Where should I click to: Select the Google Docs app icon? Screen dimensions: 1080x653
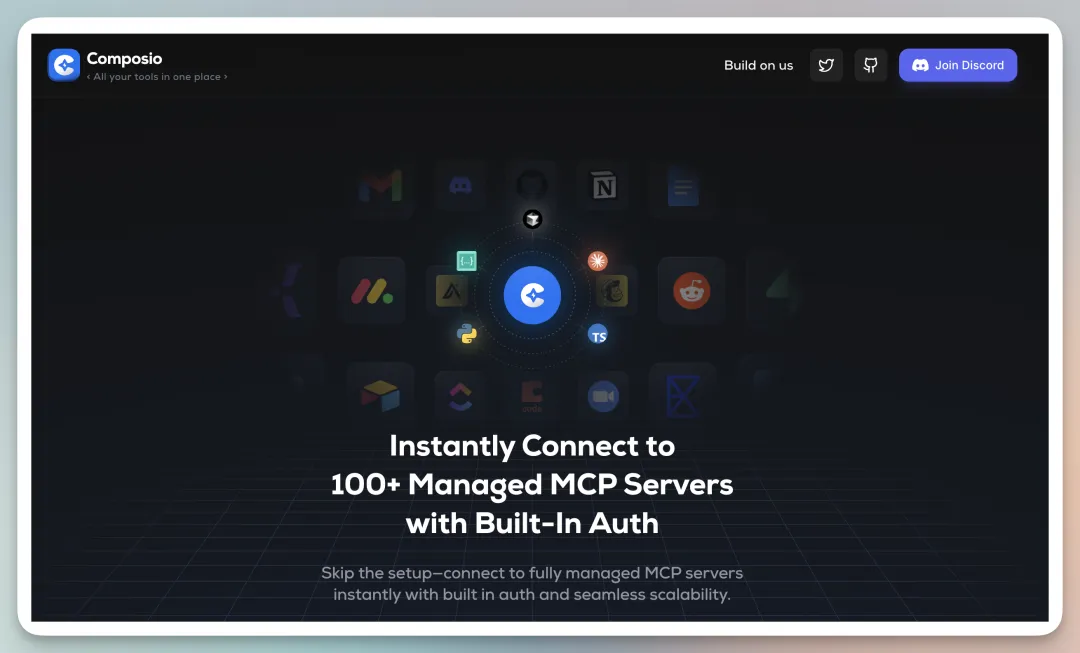coord(683,188)
